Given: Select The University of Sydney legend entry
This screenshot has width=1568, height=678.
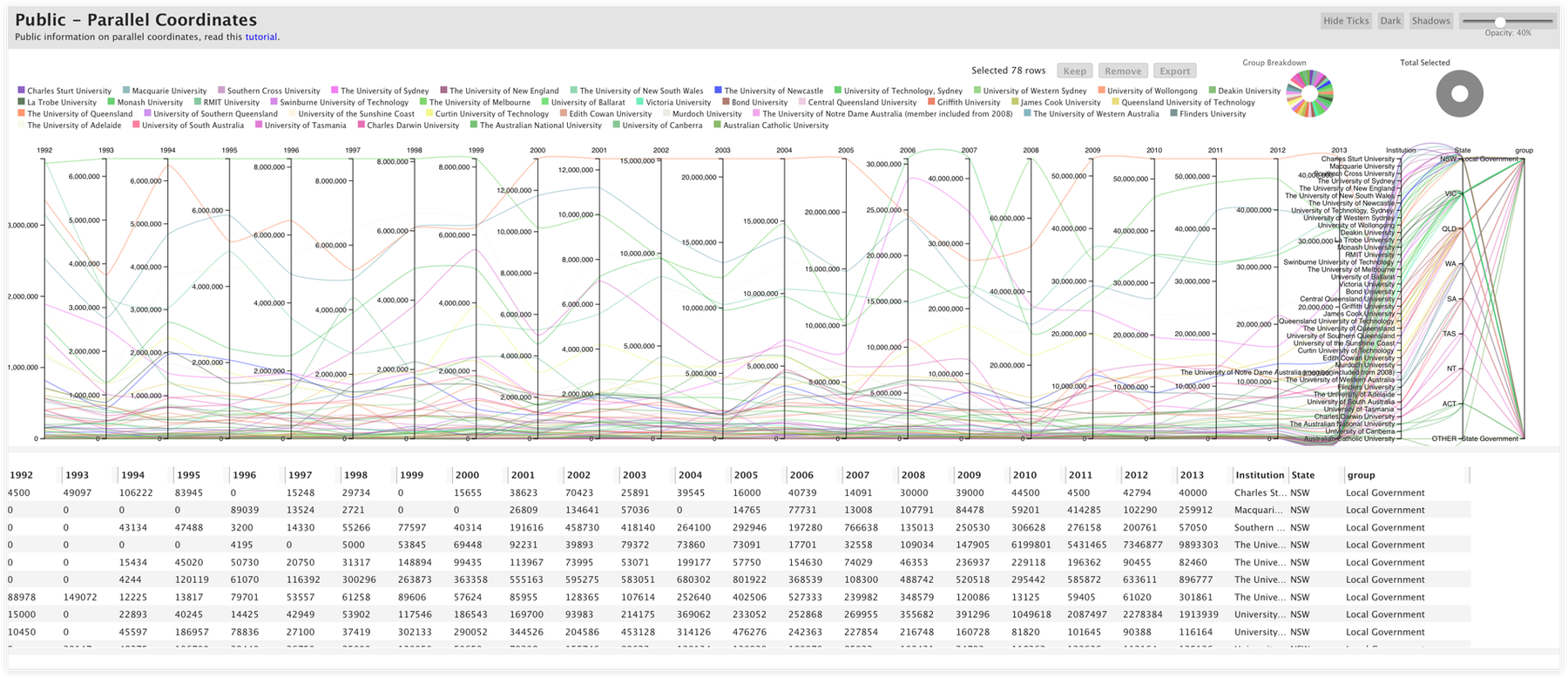Looking at the screenshot, I should point(380,91).
